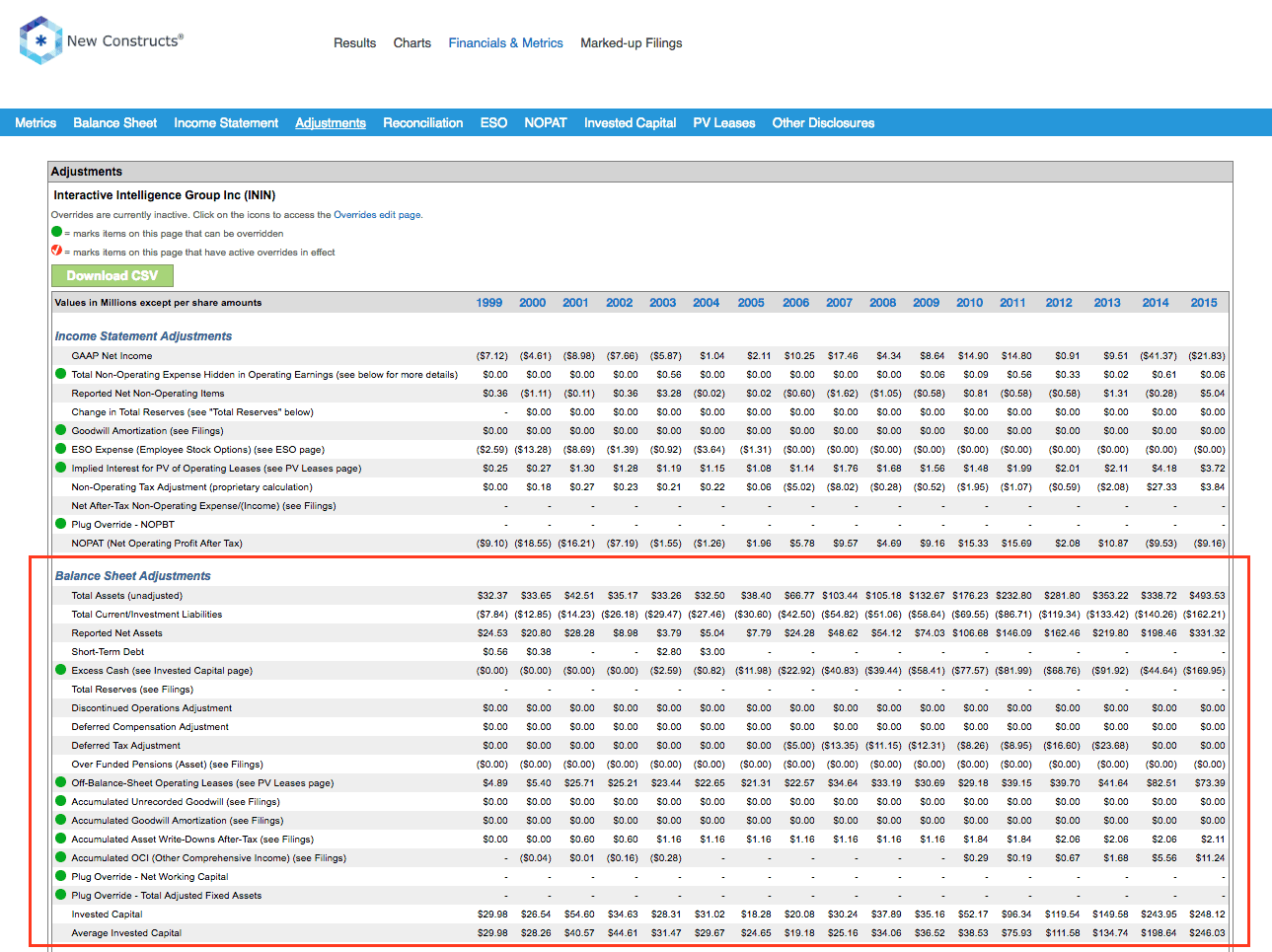Click the 2008 year column link
Screen dimensions: 1272x952
[883, 303]
